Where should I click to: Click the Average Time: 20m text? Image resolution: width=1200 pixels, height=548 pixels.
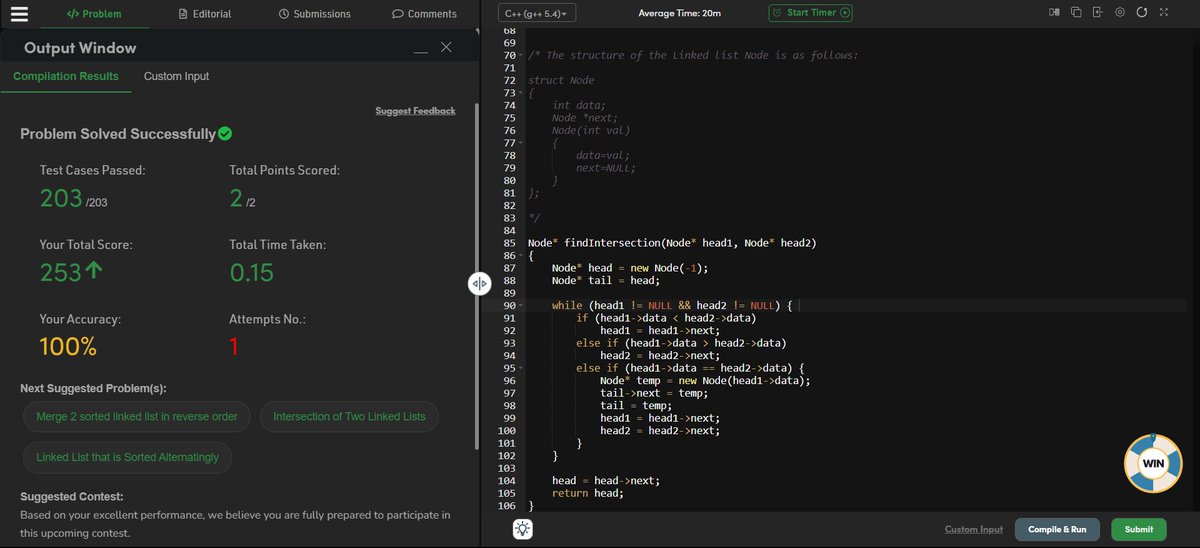680,13
